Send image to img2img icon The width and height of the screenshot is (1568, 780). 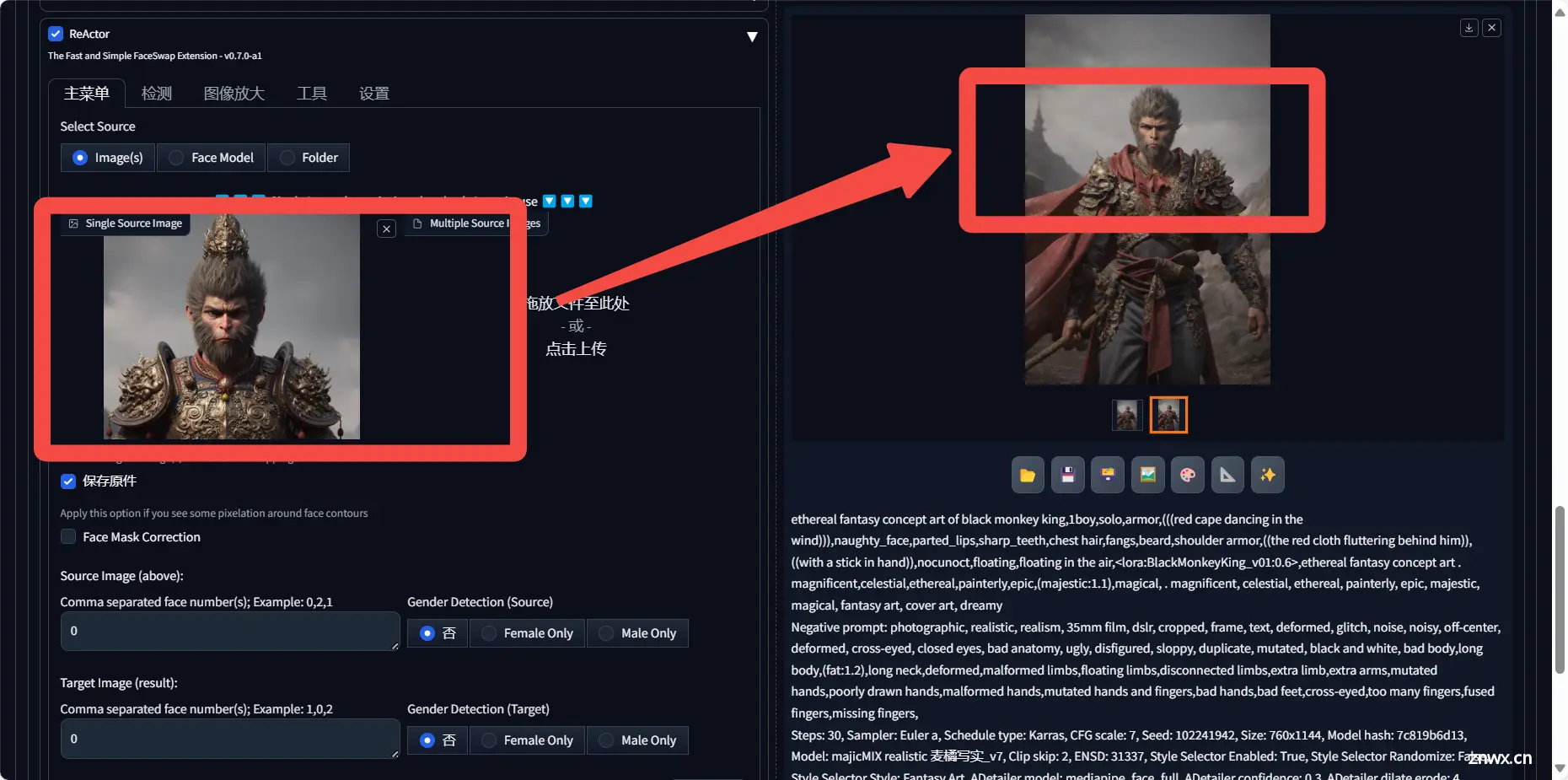1147,475
